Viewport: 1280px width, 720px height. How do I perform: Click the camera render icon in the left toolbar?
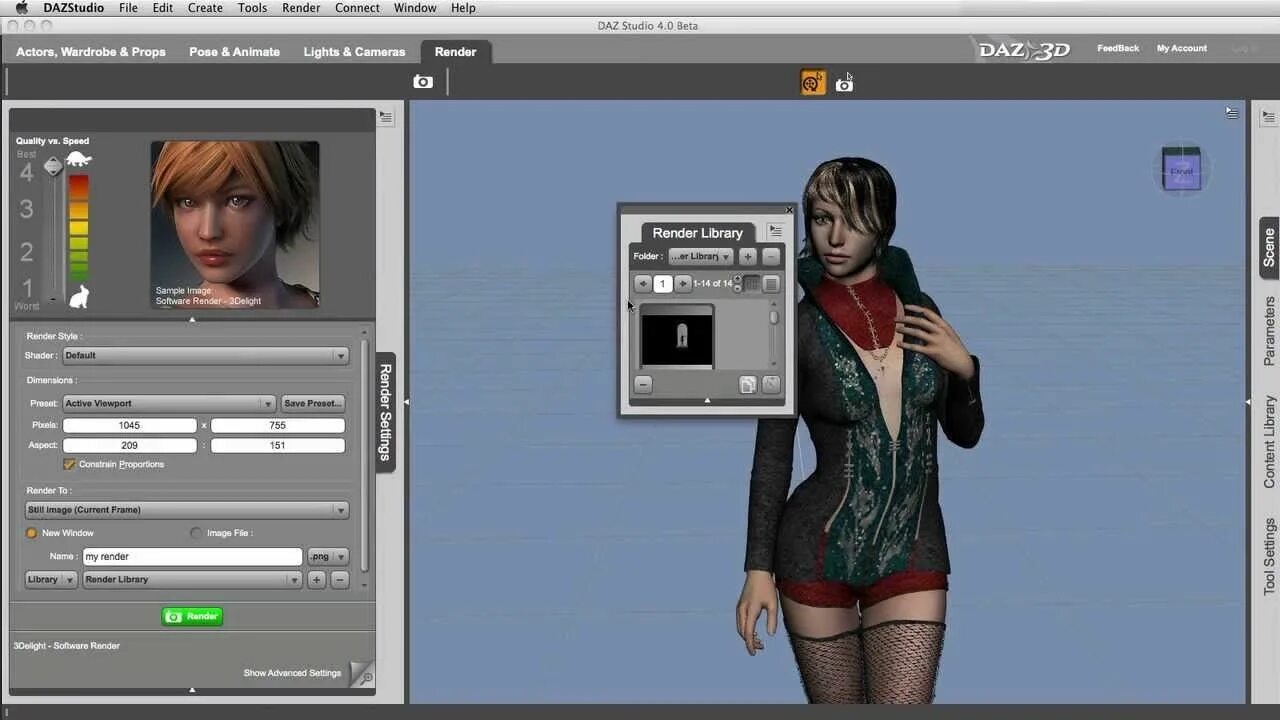pos(423,82)
